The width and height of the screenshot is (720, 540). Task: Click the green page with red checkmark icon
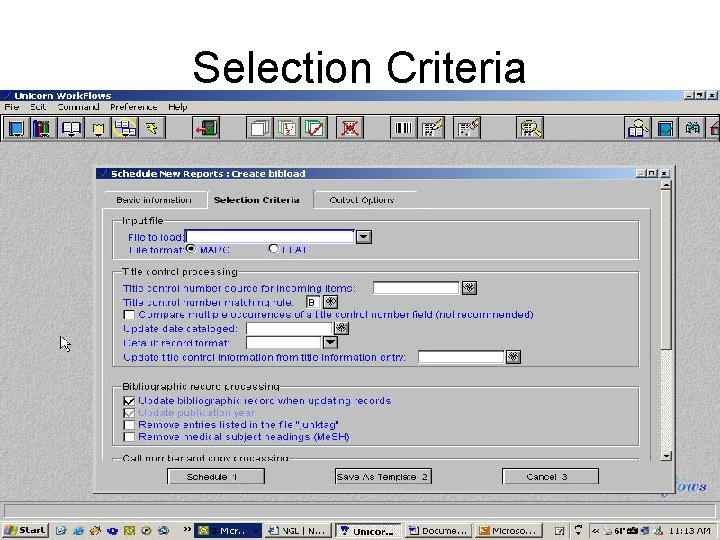[x=315, y=128]
